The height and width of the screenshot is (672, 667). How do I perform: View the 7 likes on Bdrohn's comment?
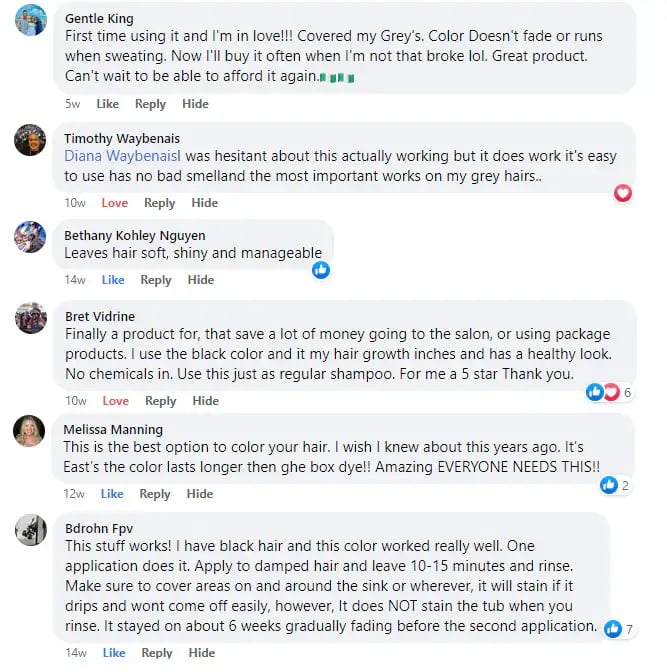(x=618, y=629)
